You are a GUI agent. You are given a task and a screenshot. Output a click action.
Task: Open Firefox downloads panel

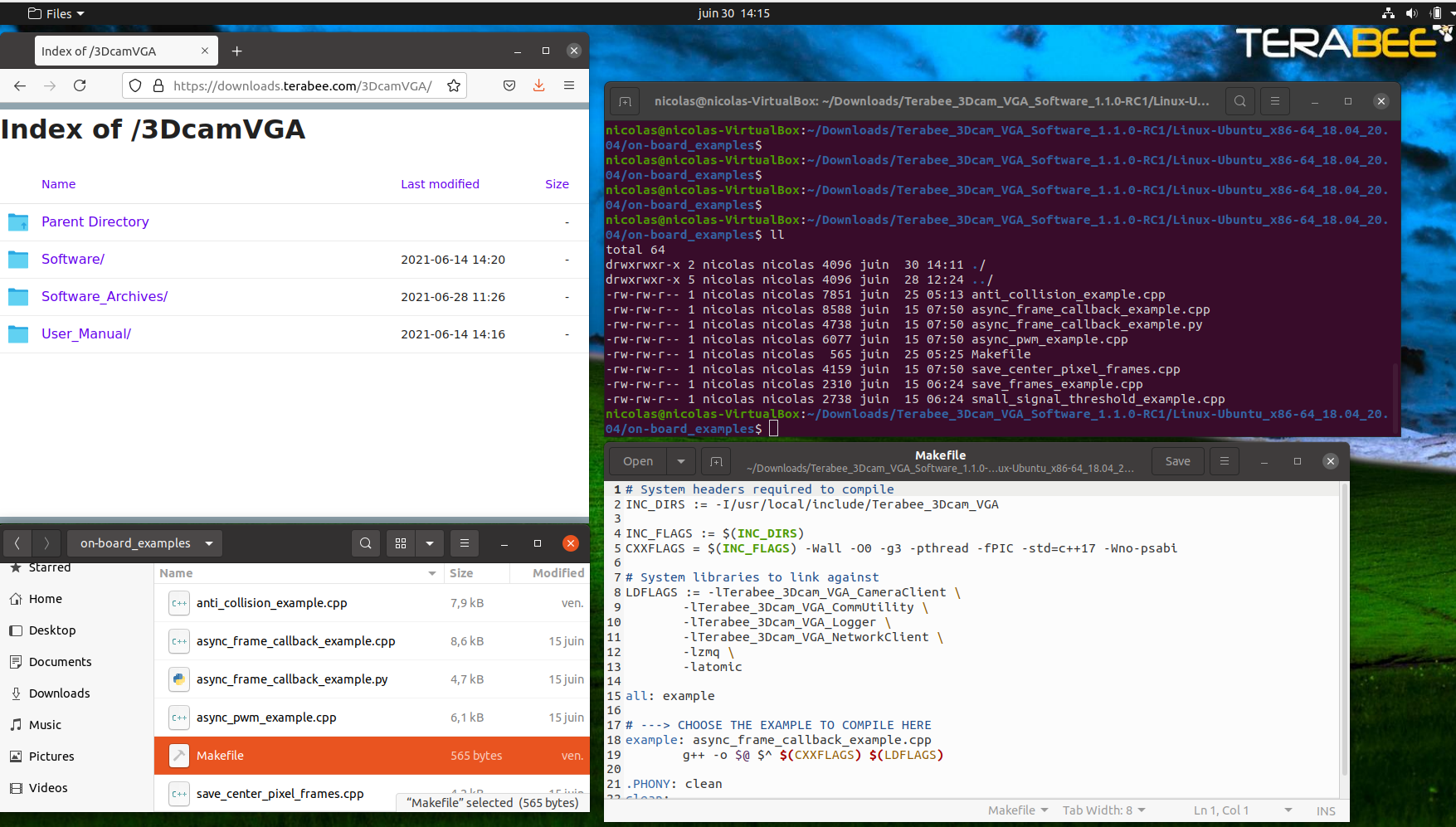click(539, 85)
